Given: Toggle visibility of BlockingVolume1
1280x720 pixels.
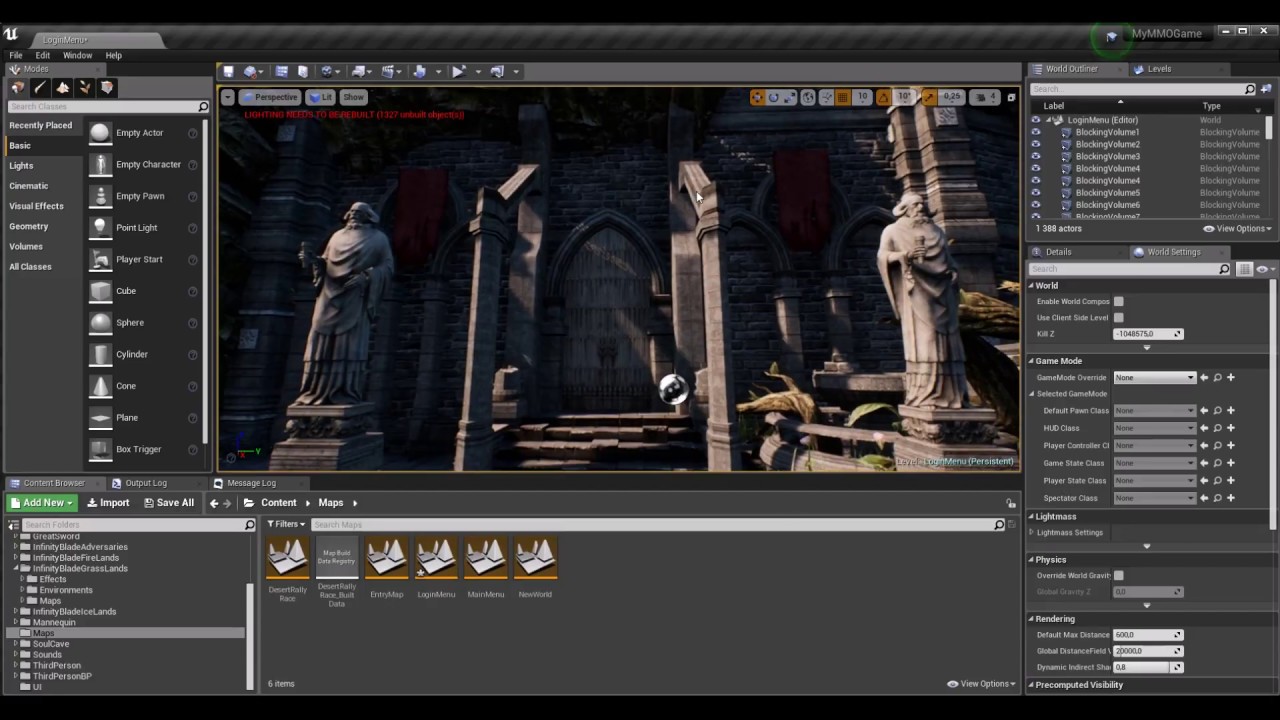Looking at the screenshot, I should [x=1036, y=132].
